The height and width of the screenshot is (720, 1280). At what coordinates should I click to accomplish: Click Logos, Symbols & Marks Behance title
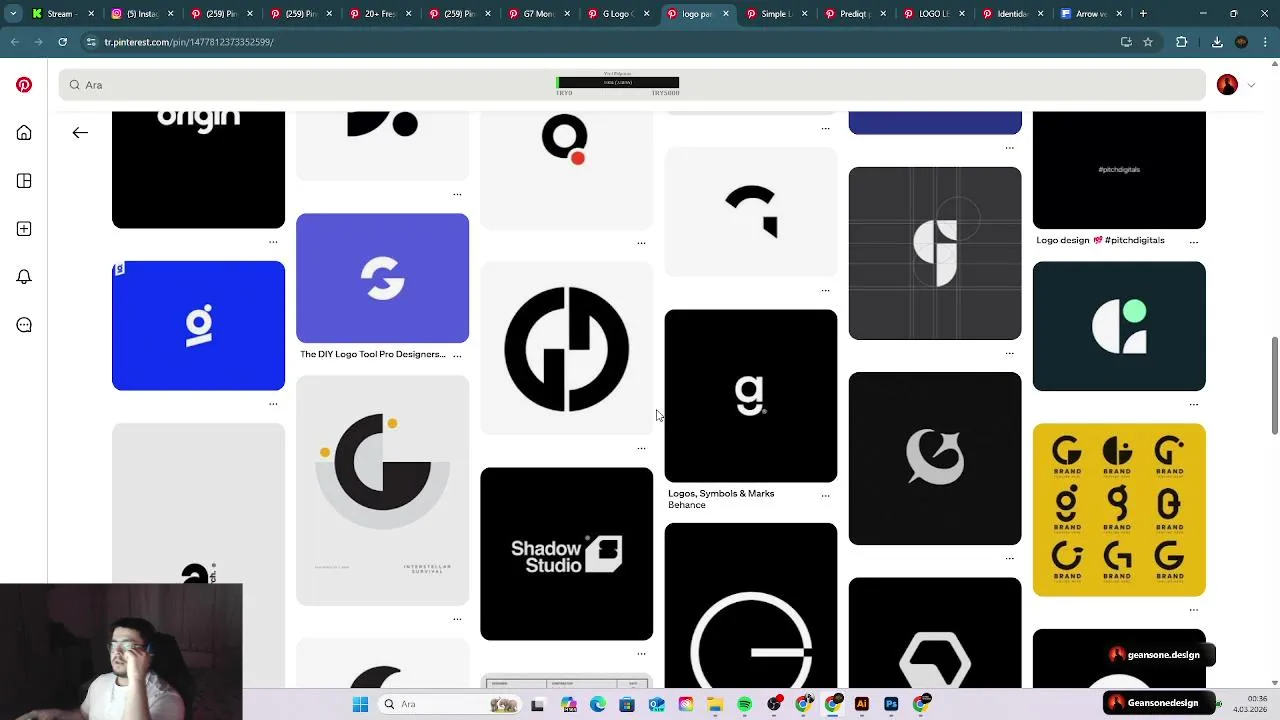(721, 499)
